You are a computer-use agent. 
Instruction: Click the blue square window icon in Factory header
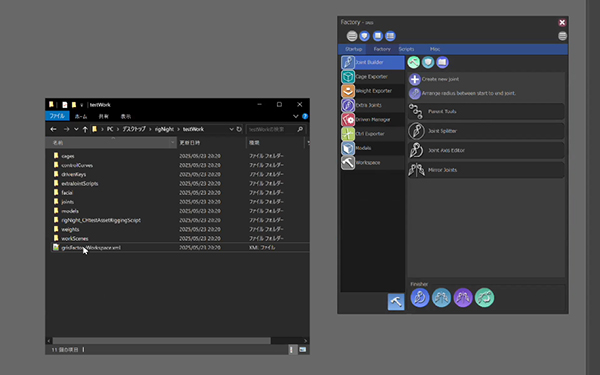point(378,36)
